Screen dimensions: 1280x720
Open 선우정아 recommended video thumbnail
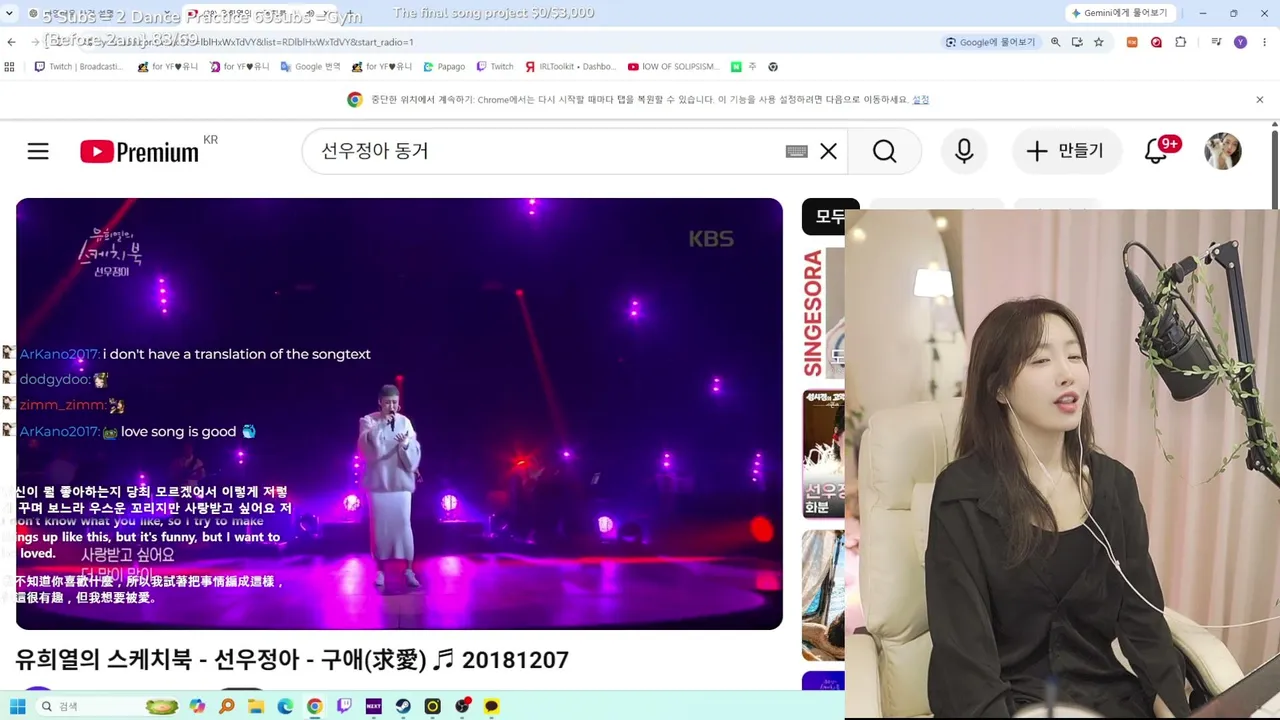pyautogui.click(x=823, y=454)
